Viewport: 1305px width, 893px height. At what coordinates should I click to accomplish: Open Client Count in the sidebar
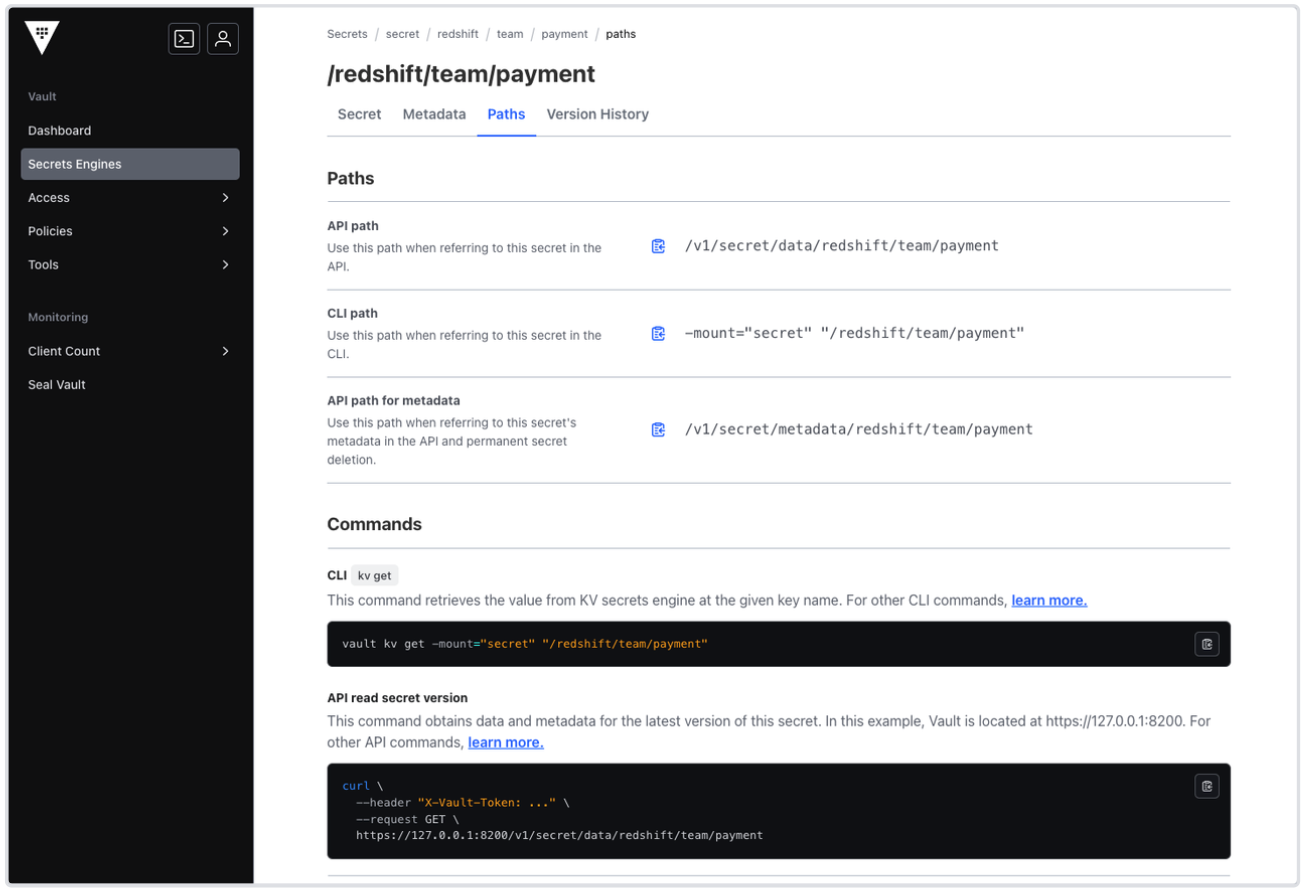[130, 351]
